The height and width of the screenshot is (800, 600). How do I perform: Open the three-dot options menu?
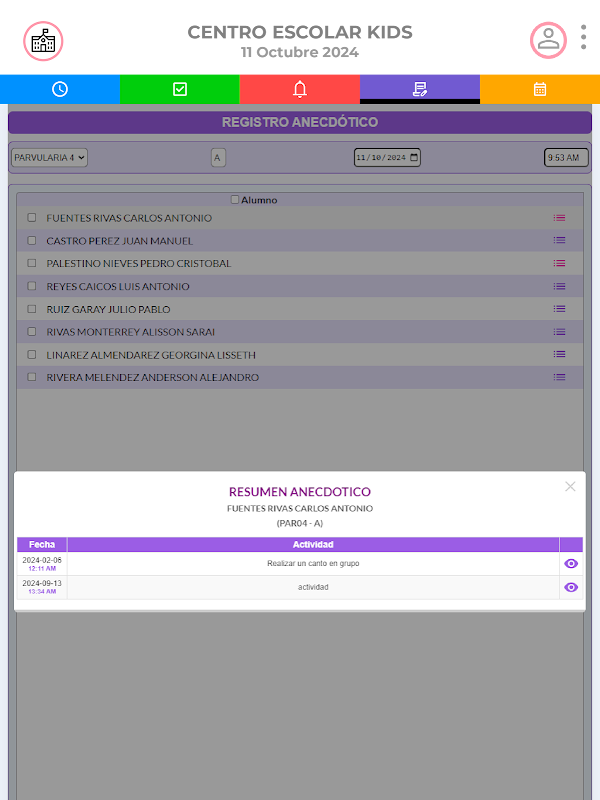click(x=583, y=37)
